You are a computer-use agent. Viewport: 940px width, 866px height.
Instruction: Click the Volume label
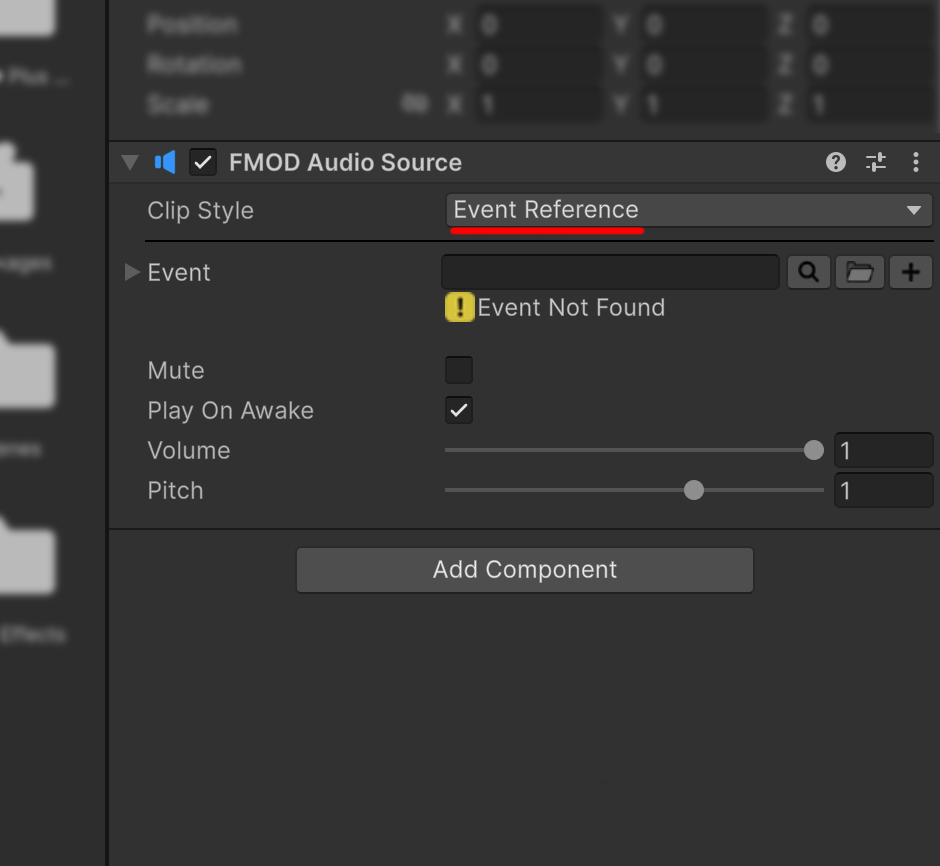[x=189, y=451]
